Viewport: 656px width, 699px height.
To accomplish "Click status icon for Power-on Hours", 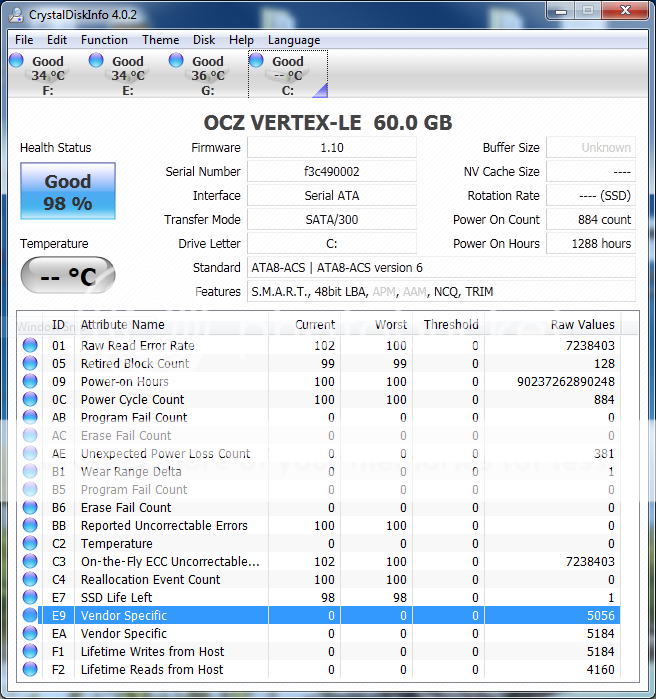I will click(30, 382).
